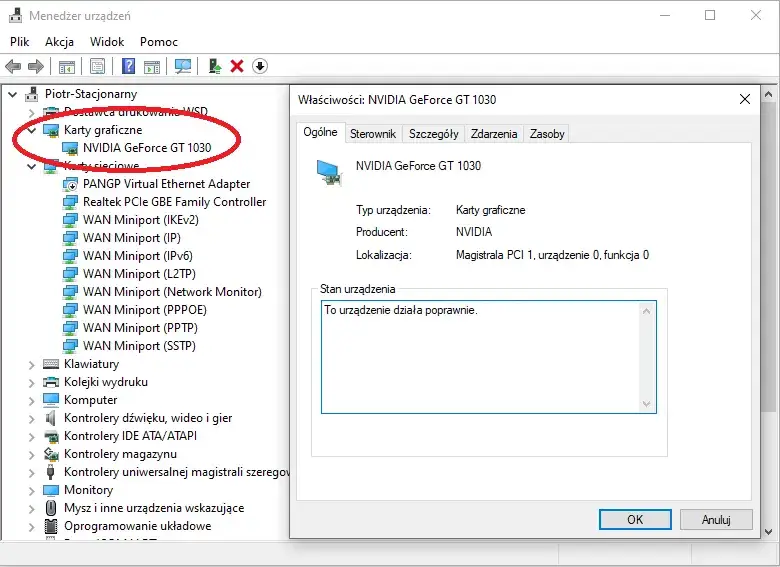Click the Piotr-Stacjonarny computer icon
The height and width of the screenshot is (567, 780).
pos(32,94)
